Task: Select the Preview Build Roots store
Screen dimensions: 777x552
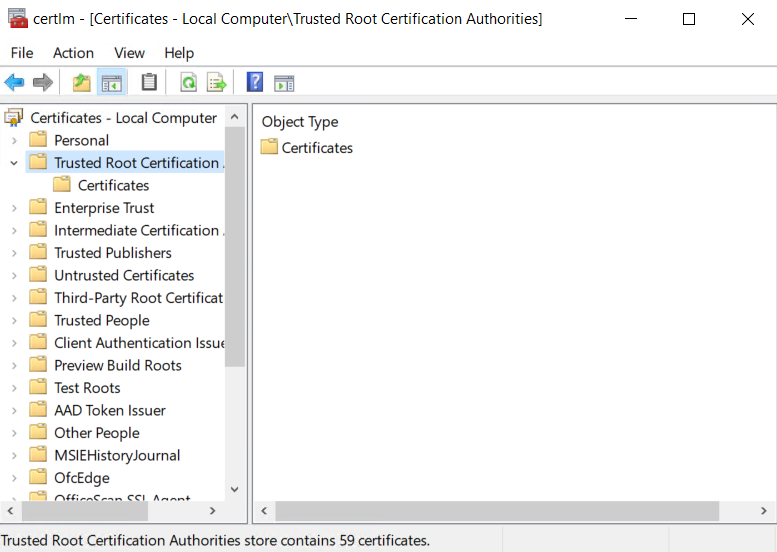Action: 118,365
